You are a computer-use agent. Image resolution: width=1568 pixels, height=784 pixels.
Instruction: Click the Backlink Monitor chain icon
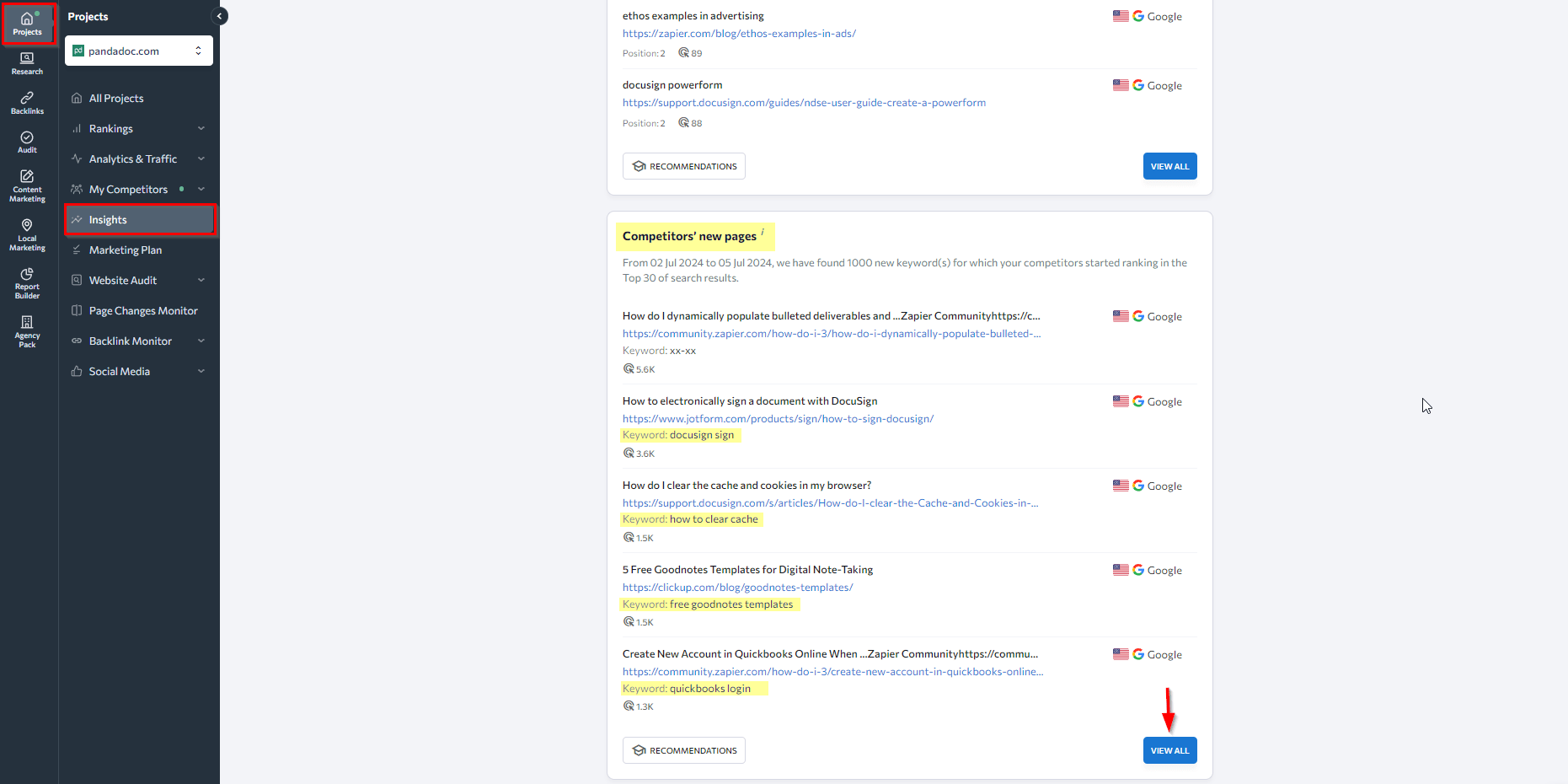(x=77, y=341)
